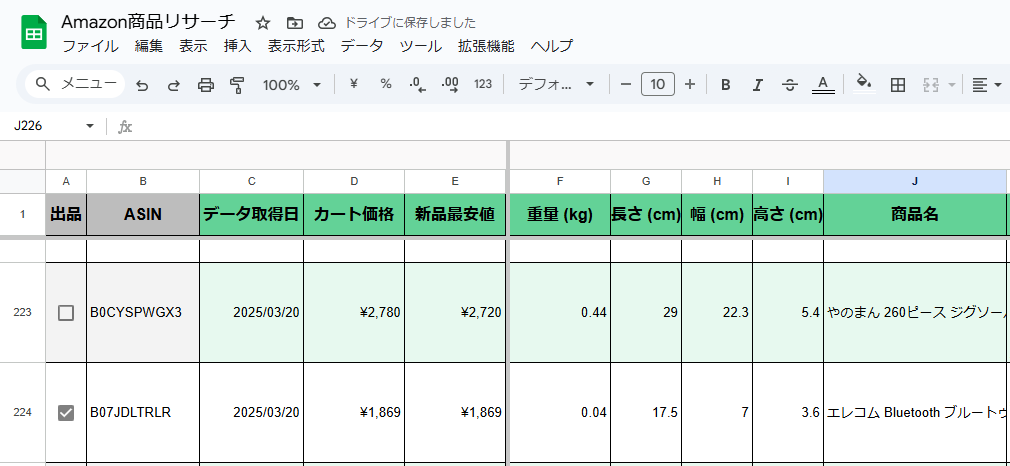The height and width of the screenshot is (466, 1010).
Task: Open the 挿入 menu
Action: point(237,46)
